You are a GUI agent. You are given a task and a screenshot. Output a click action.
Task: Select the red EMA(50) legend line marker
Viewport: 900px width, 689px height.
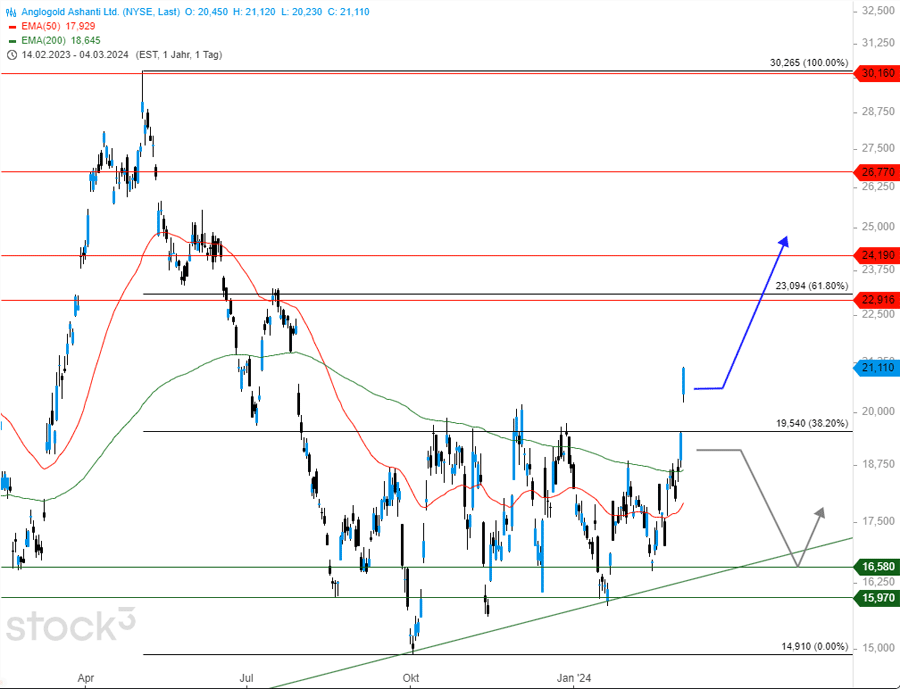click(x=12, y=26)
